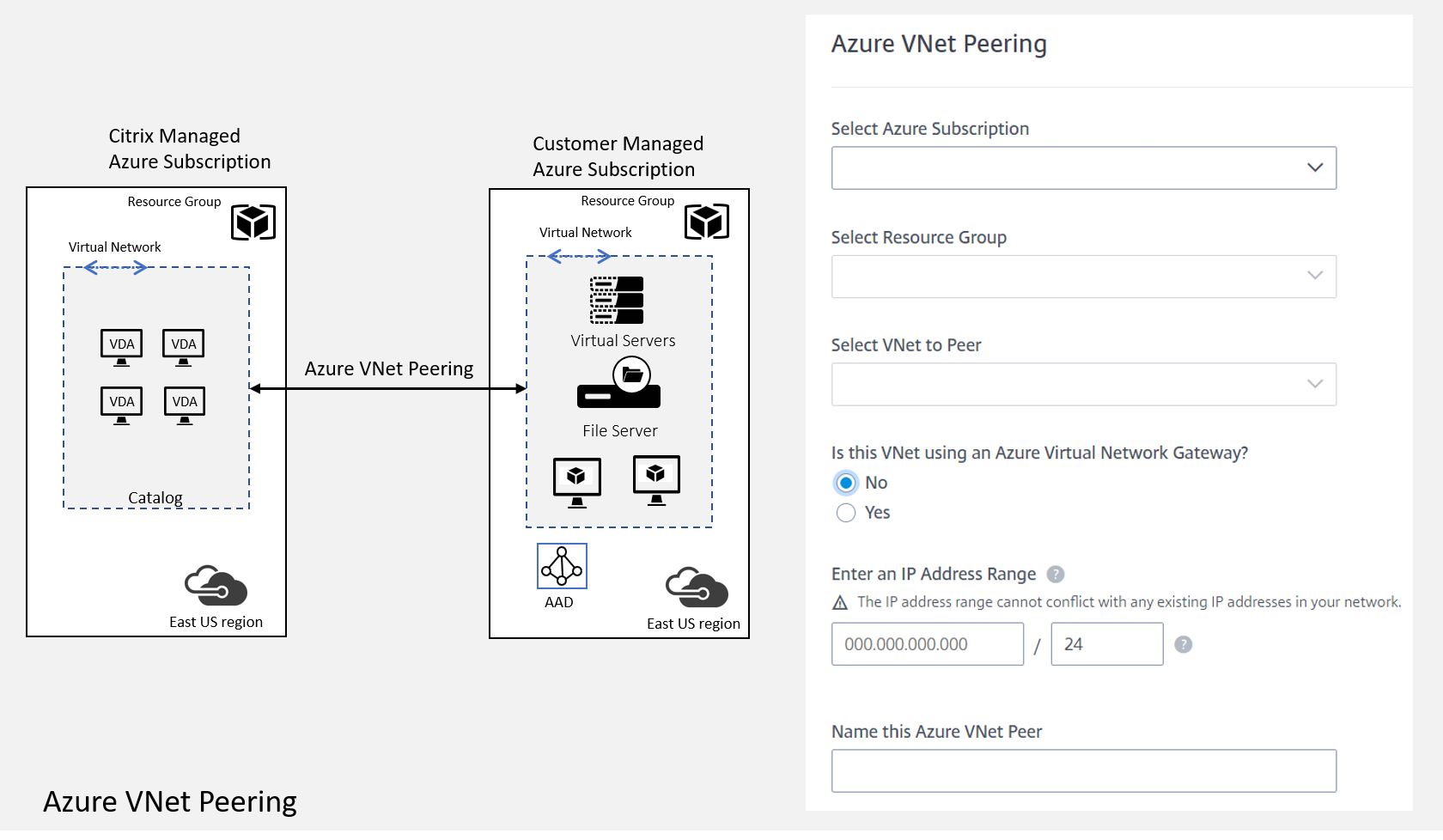Screen dimensions: 1443x840
Task: Click the Customer East US region cloud icon
Action: coord(697,587)
